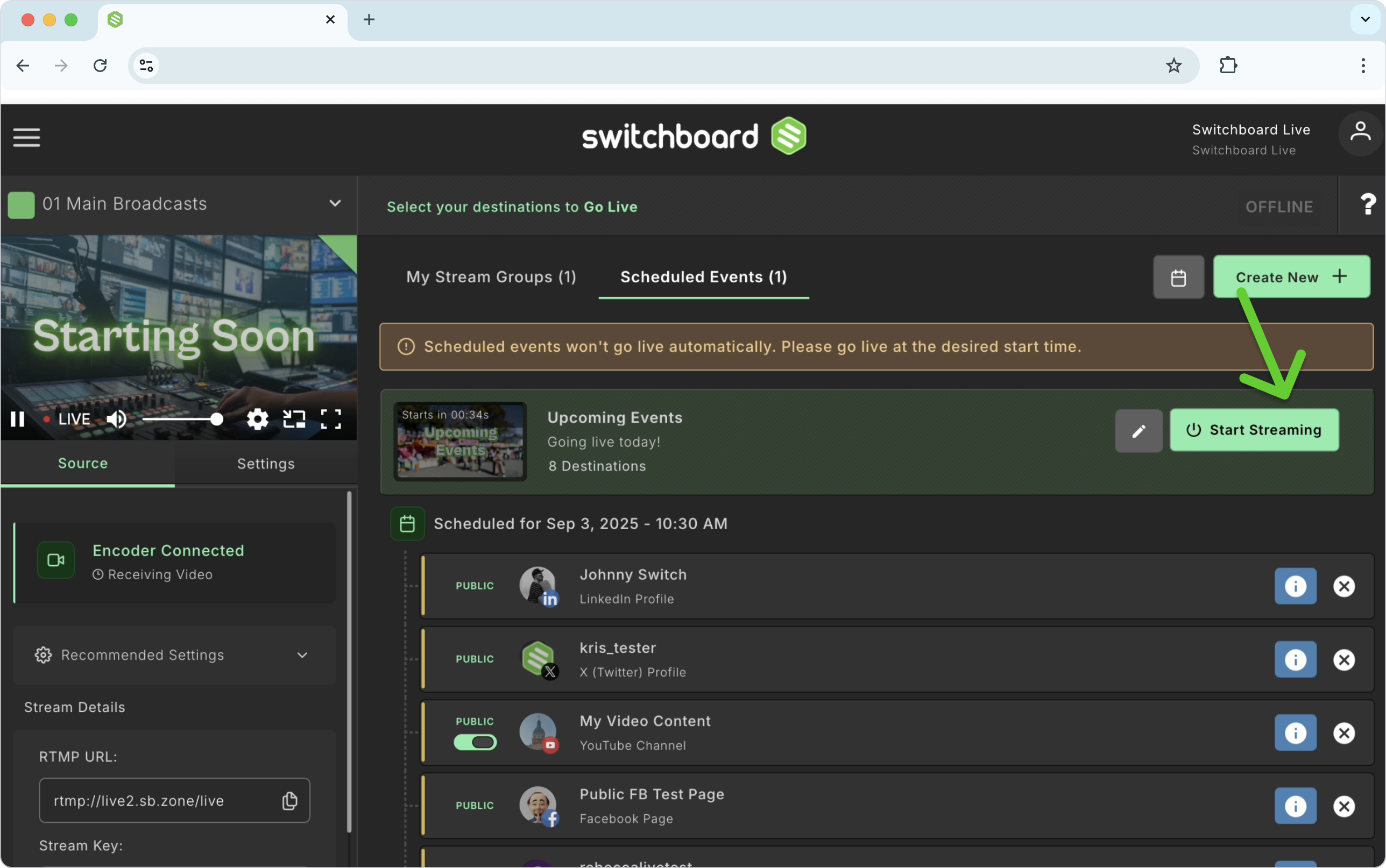
Task: Switch to My Stream Groups tab
Action: [x=491, y=278]
